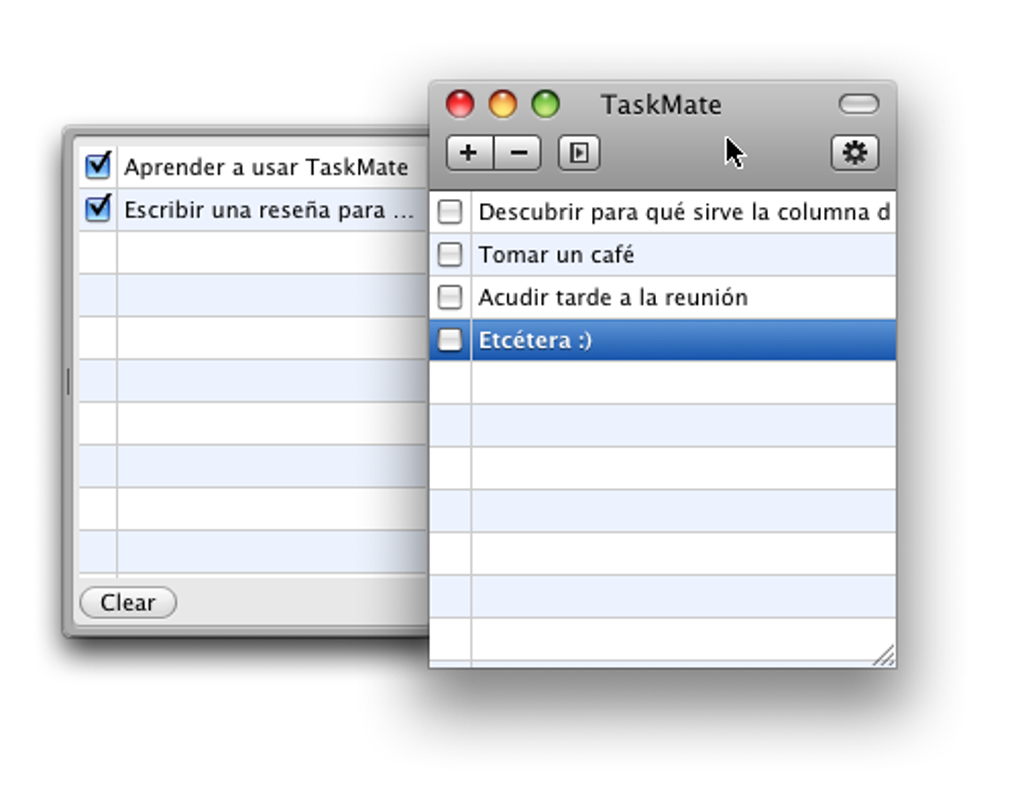Viewport: 1020px width, 808px height.
Task: Check the 'Descubrir para qué sirve' task
Action: click(450, 212)
